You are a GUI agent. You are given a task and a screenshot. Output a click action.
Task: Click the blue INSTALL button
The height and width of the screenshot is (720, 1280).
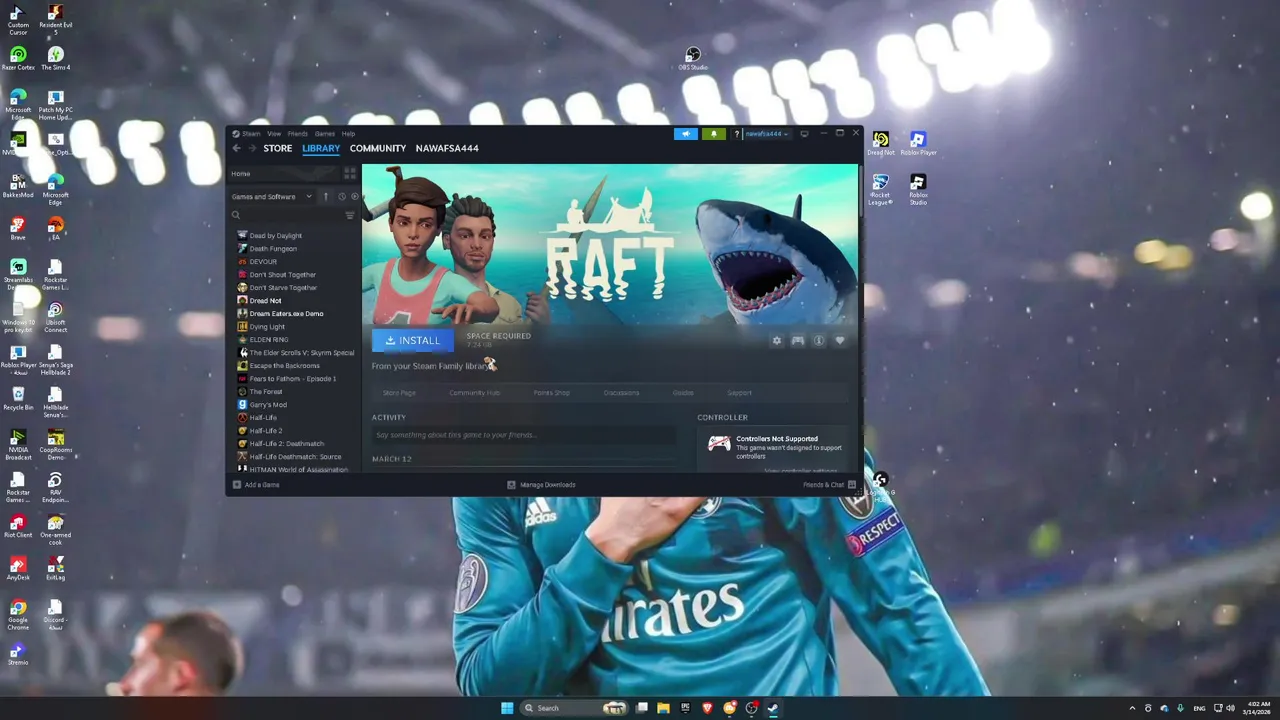(413, 341)
